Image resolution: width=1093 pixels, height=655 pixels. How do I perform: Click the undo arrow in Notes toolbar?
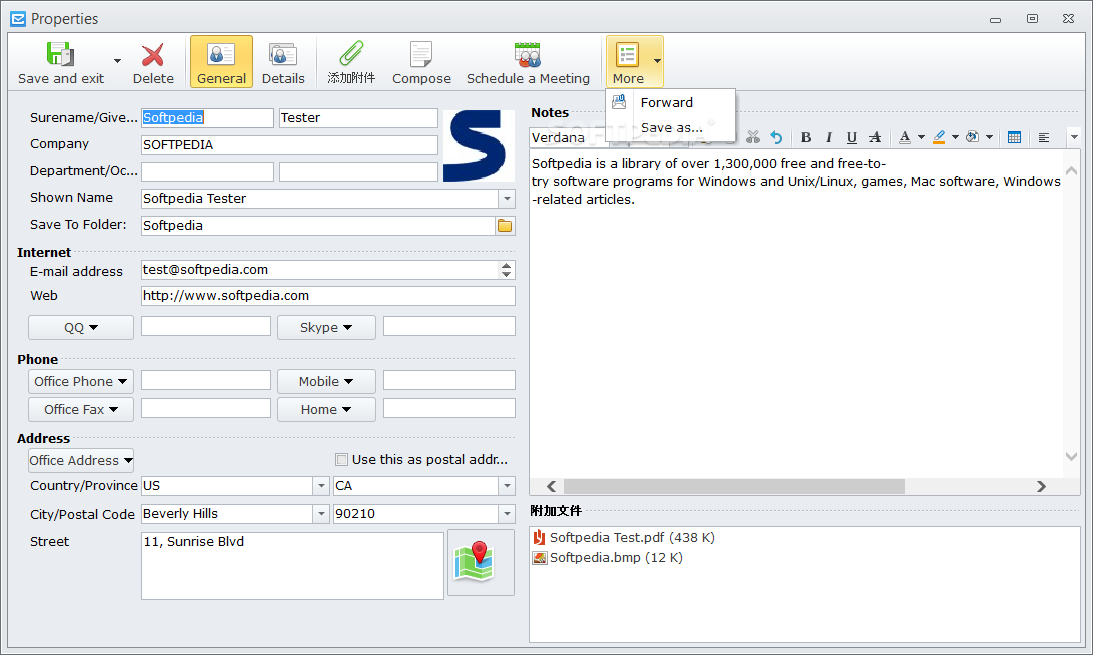tap(776, 137)
